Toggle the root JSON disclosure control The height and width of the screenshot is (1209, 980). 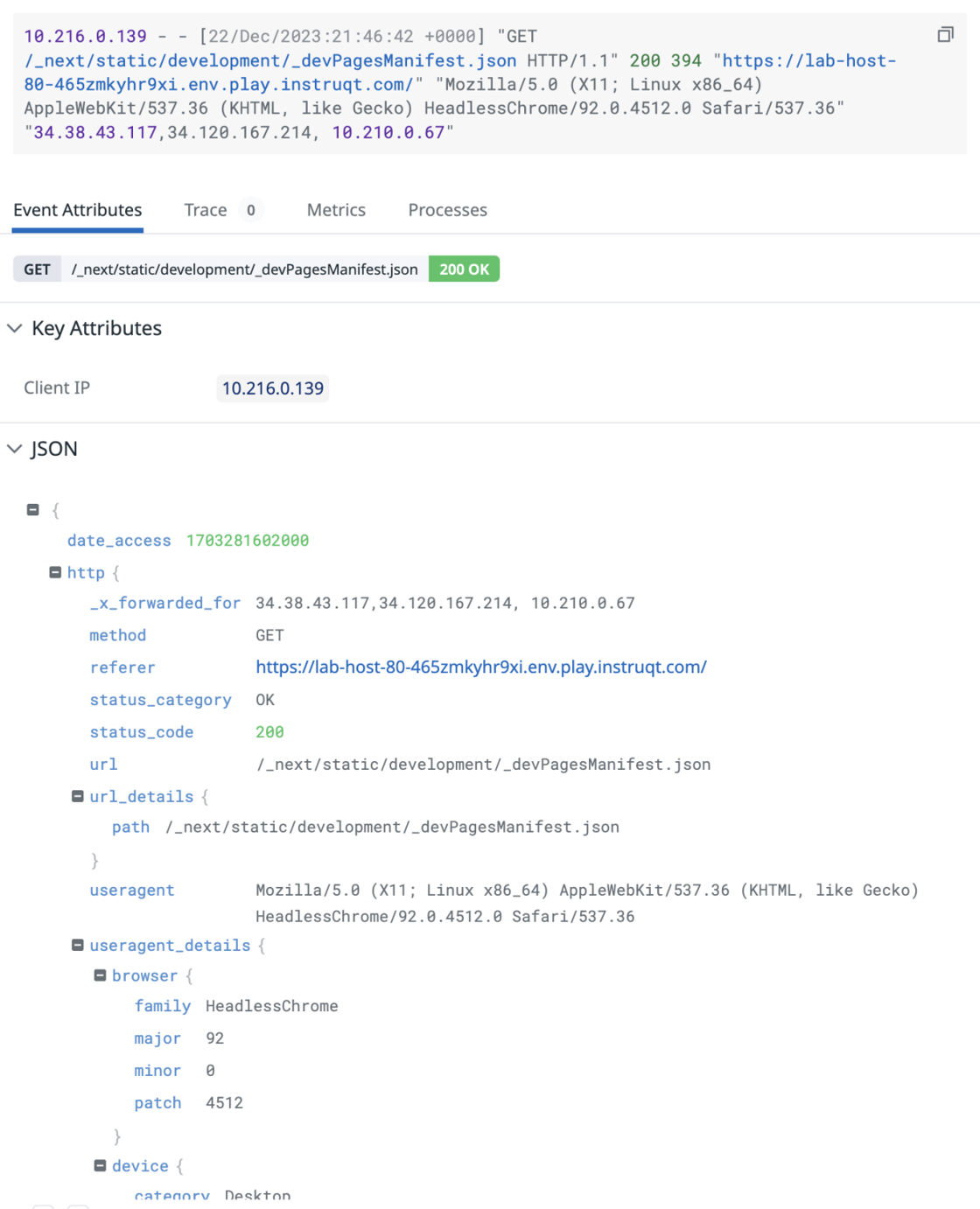click(x=33, y=507)
